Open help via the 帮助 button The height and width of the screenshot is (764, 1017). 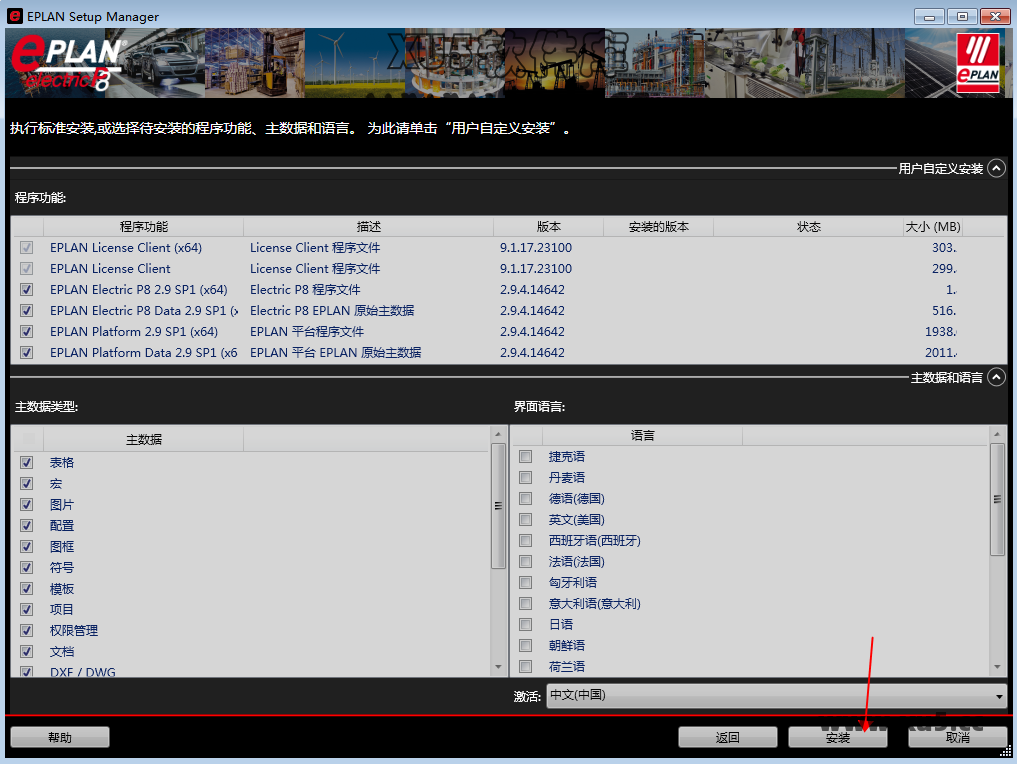(x=59, y=736)
